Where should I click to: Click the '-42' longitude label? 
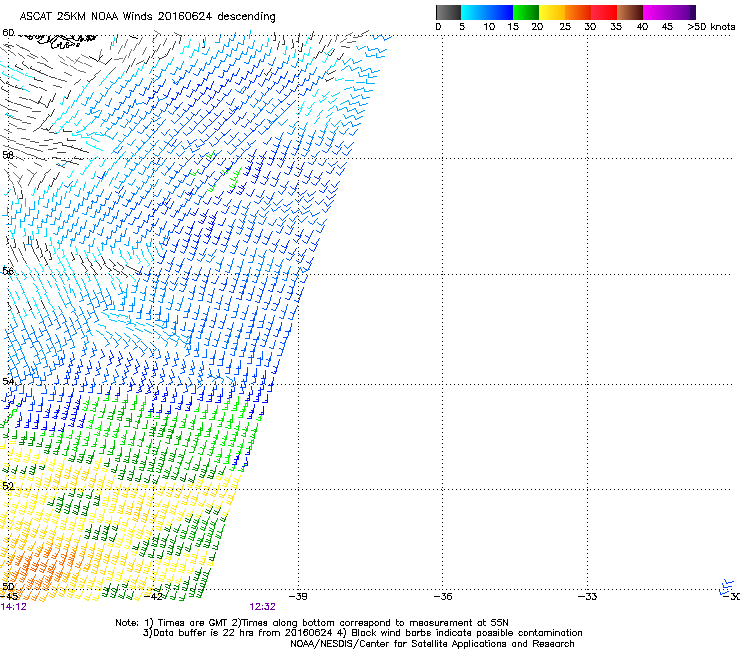153,596
